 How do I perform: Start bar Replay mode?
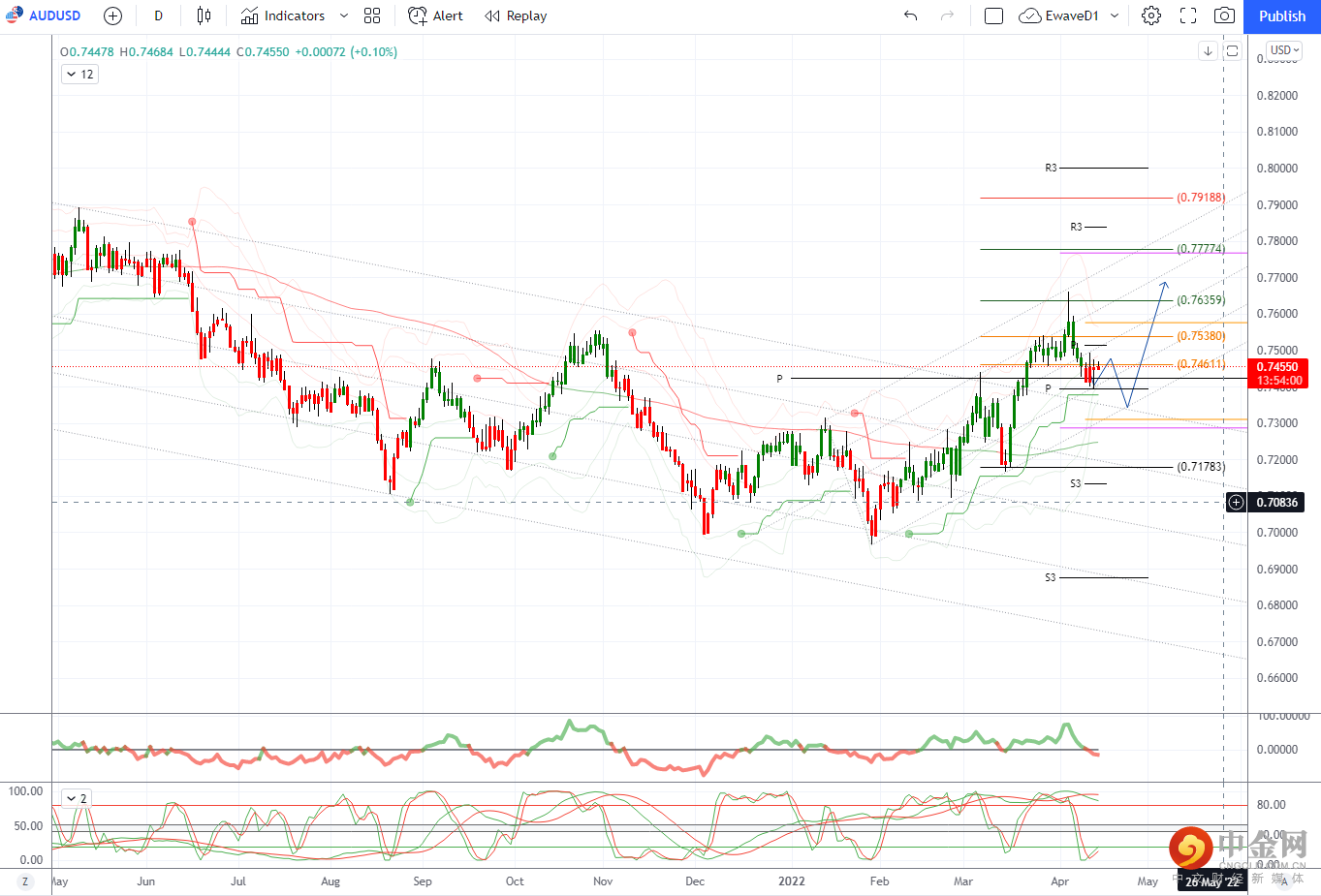click(516, 15)
